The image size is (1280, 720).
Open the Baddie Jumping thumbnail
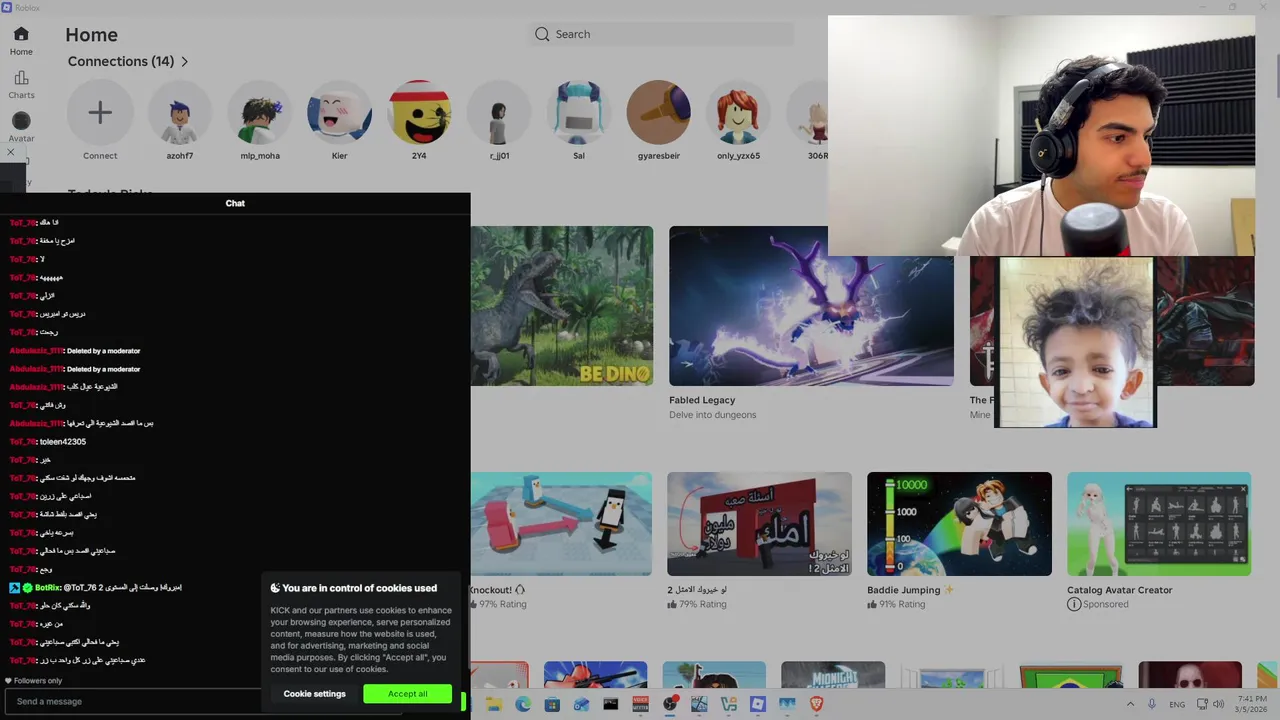pyautogui.click(x=959, y=524)
